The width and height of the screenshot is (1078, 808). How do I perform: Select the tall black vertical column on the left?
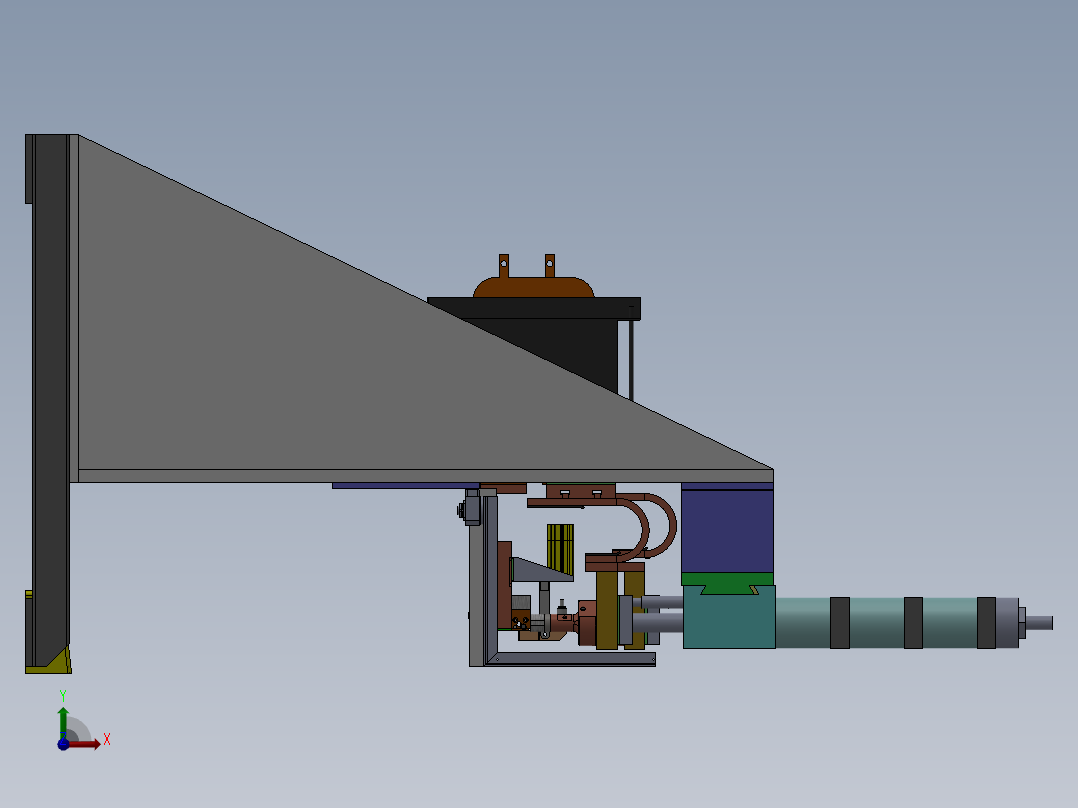(50, 399)
